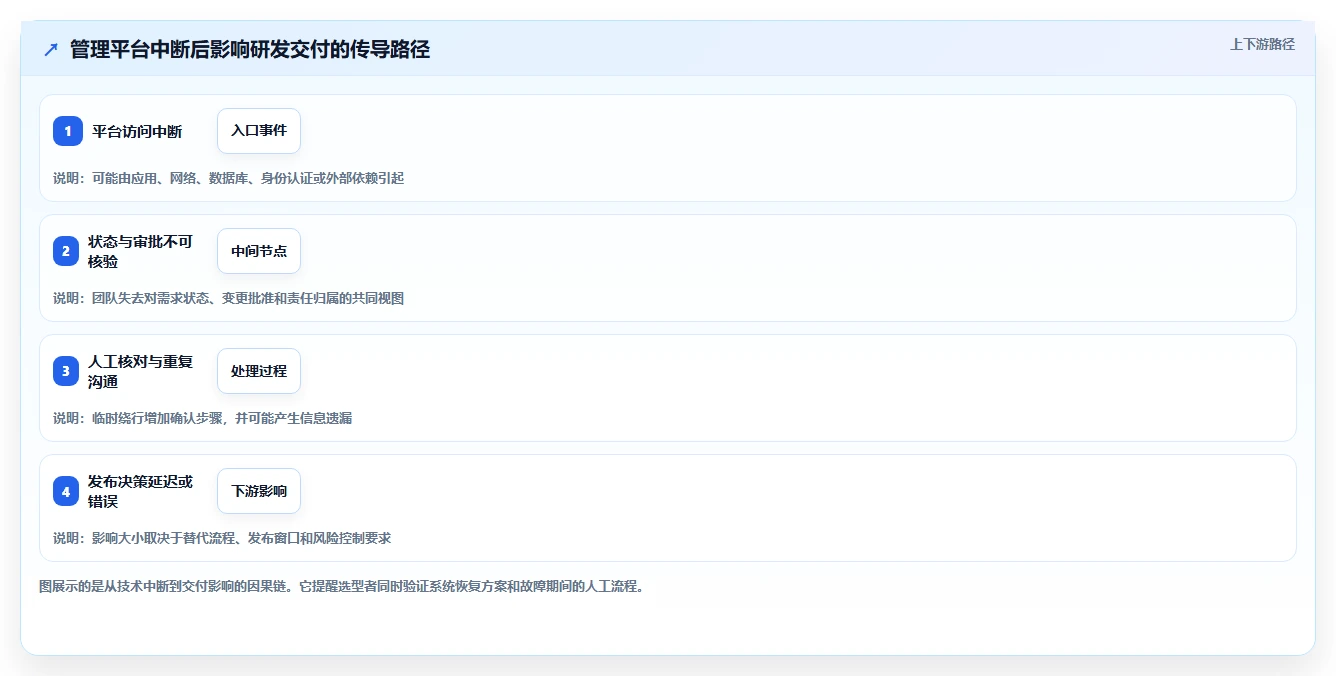
Task: Click the description starting 说明：临时绕行增加确认步骤
Action: pyautogui.click(x=202, y=418)
